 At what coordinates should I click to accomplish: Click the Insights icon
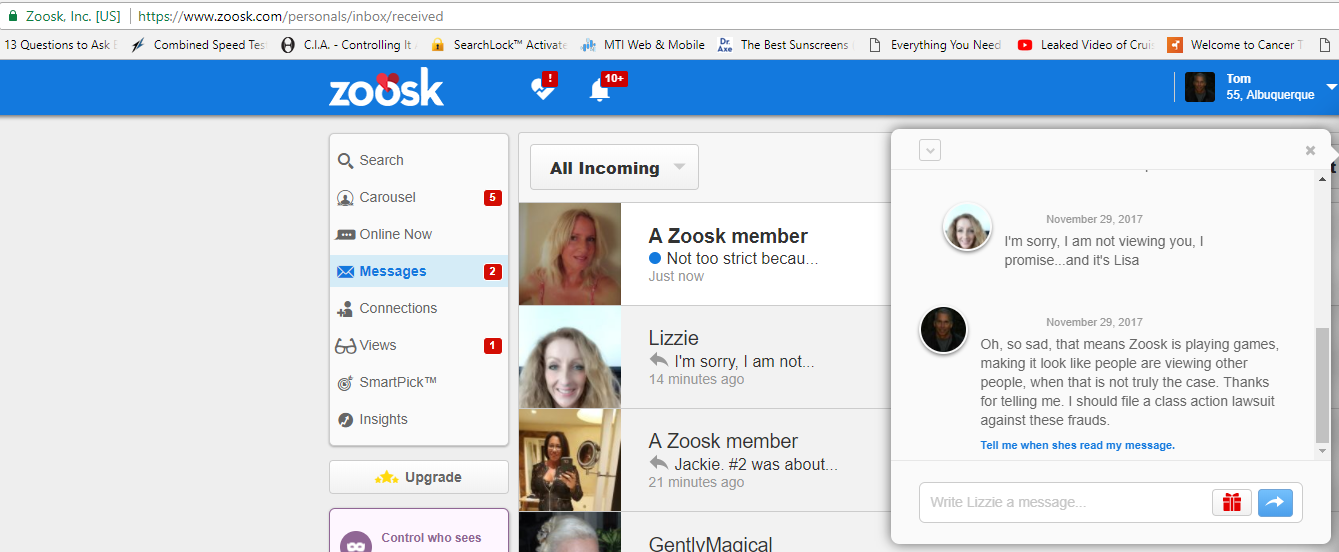point(345,420)
